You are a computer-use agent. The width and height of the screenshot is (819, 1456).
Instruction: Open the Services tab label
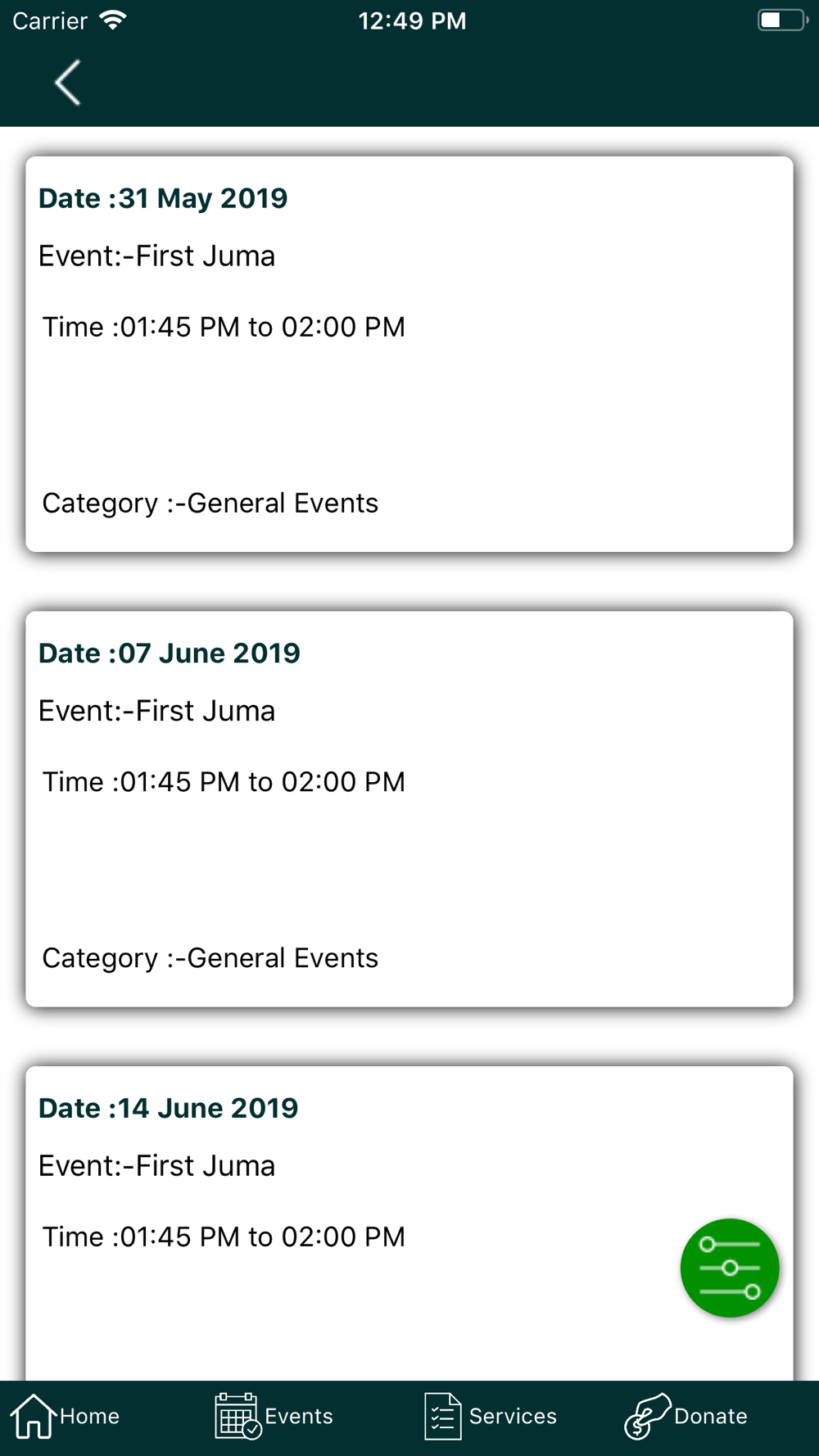513,1416
